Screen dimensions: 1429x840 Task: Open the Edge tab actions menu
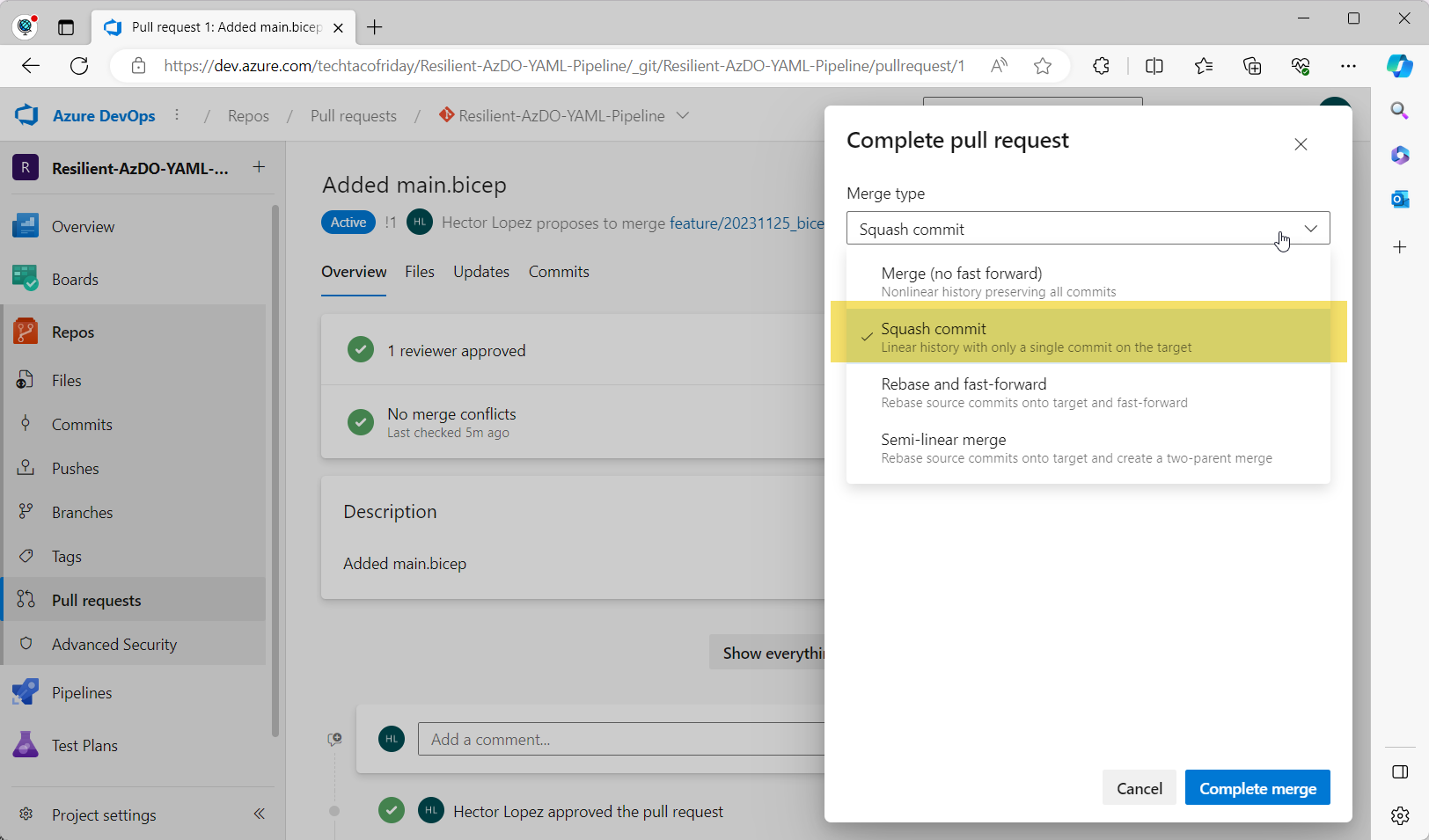[66, 27]
